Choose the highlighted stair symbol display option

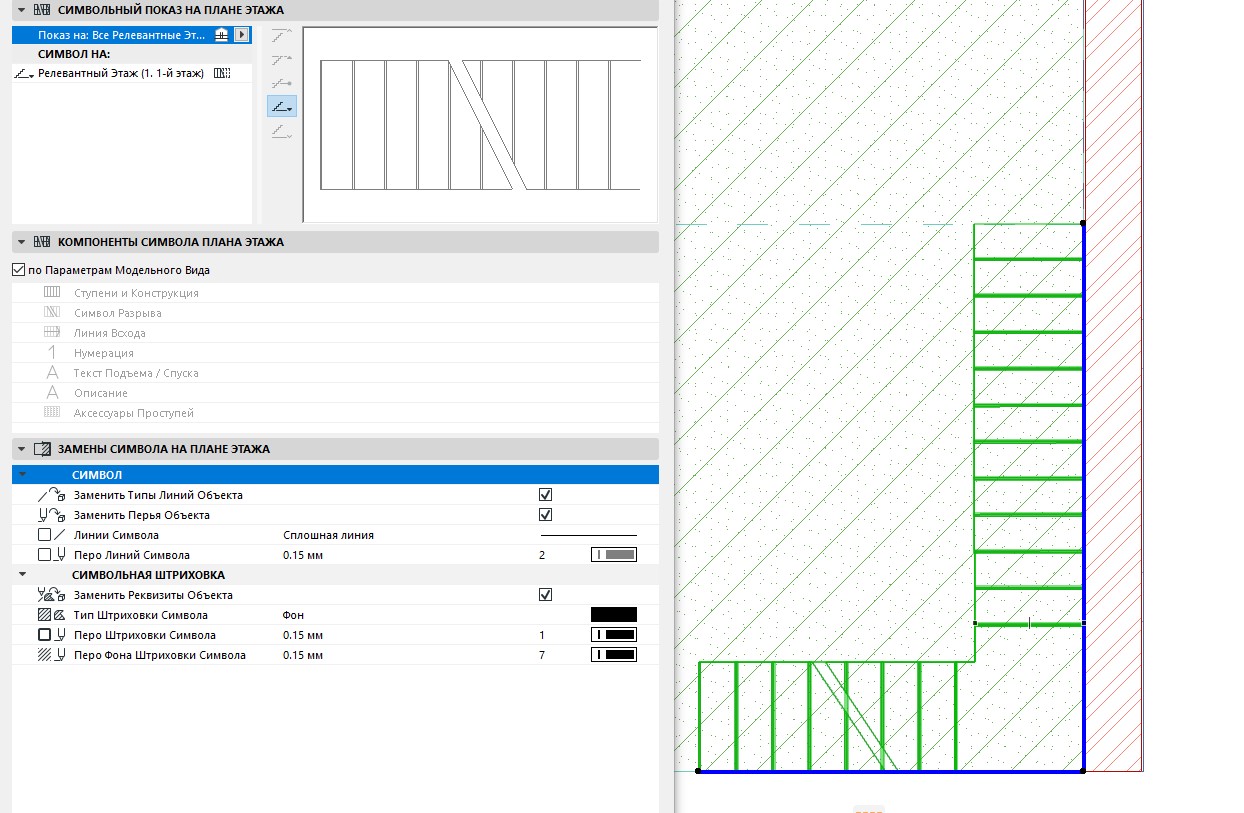(283, 106)
